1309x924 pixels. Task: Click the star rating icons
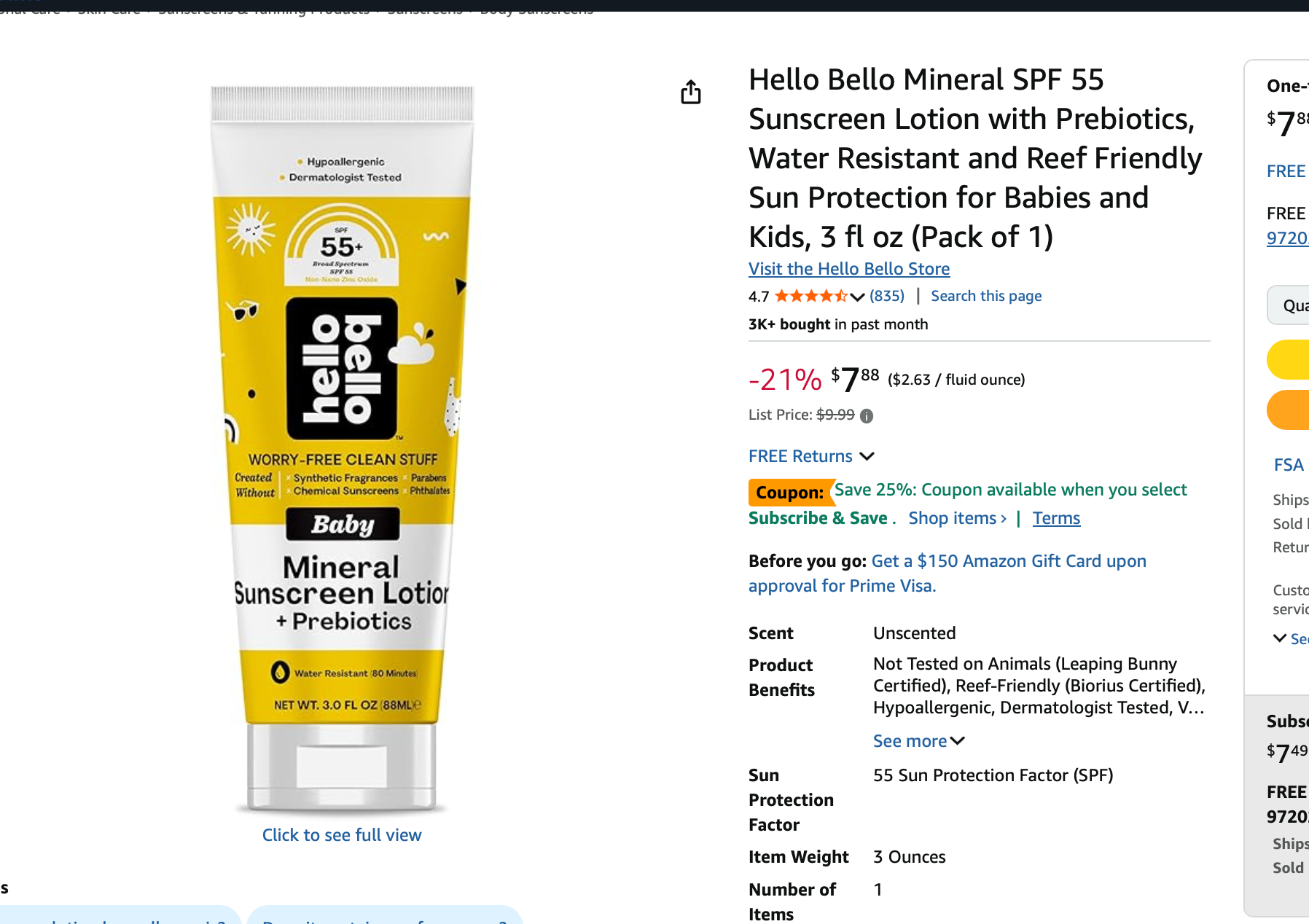click(810, 296)
